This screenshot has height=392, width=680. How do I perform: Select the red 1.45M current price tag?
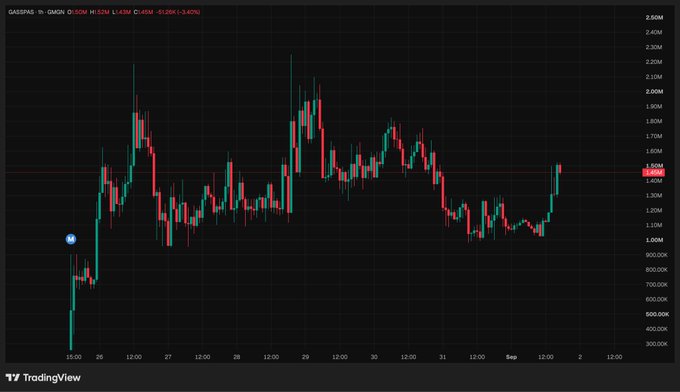(654, 173)
